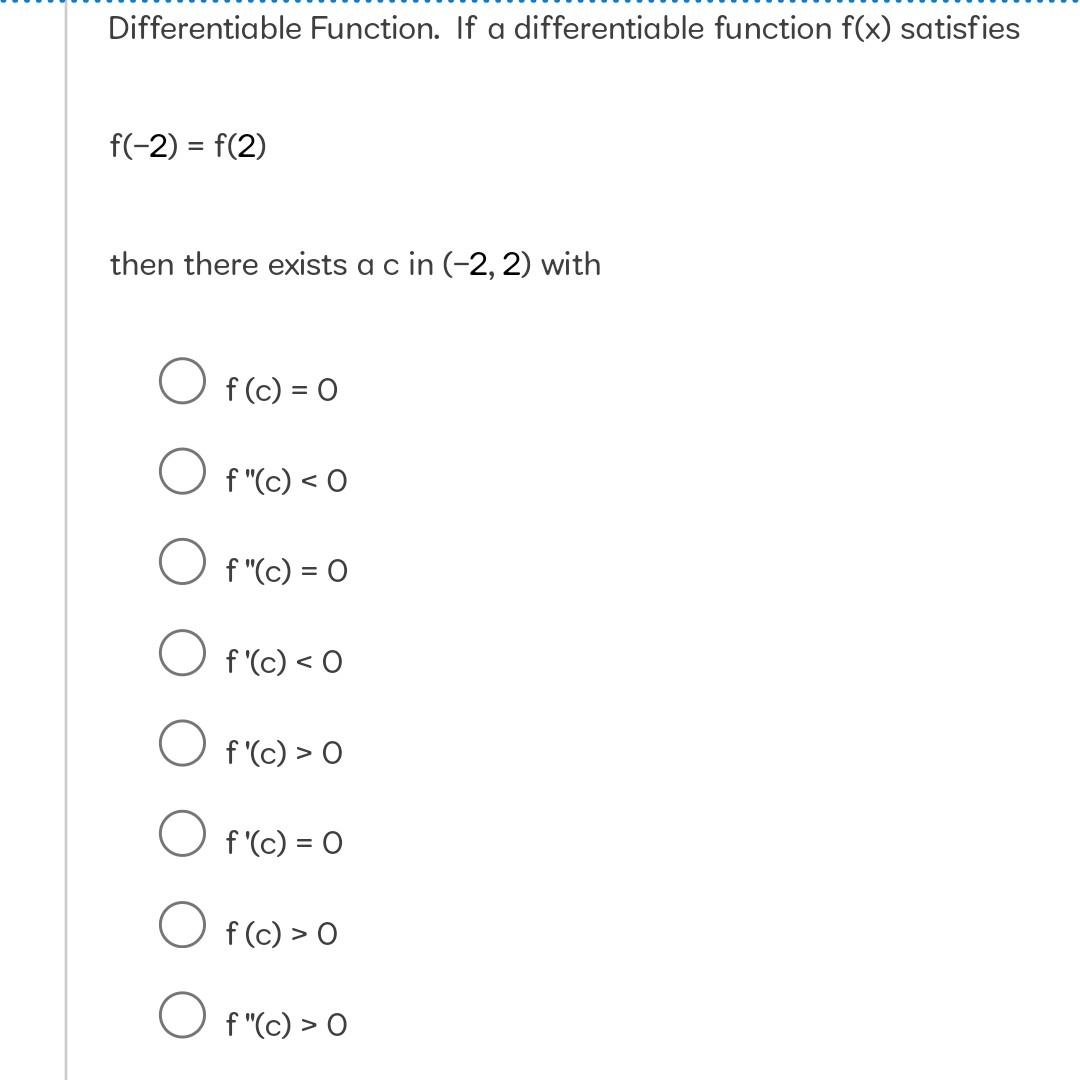
Task: Click the label text "f '(c) < 0"
Action: point(284,662)
